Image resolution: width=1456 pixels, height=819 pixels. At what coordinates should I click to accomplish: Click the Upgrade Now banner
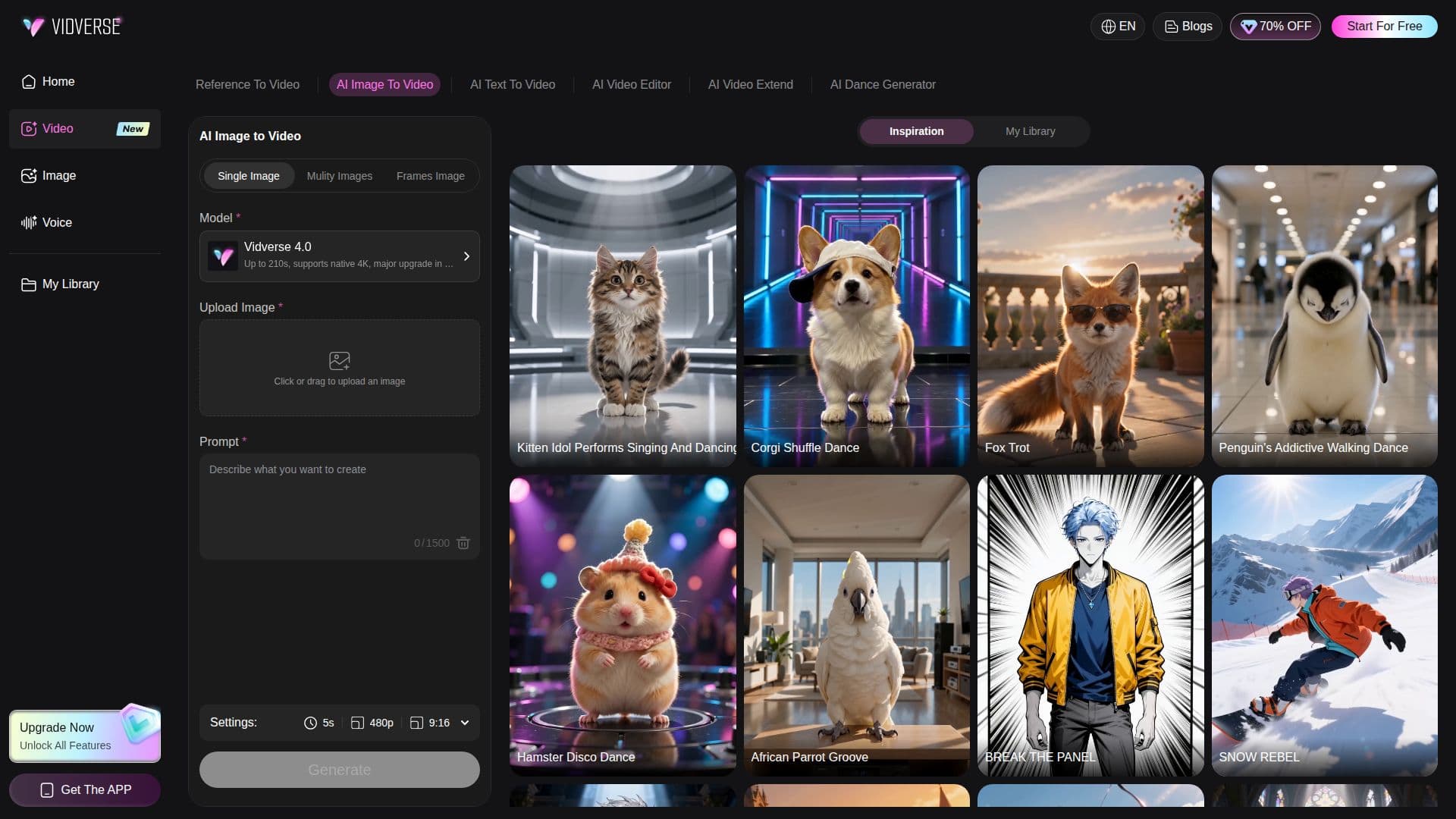85,736
